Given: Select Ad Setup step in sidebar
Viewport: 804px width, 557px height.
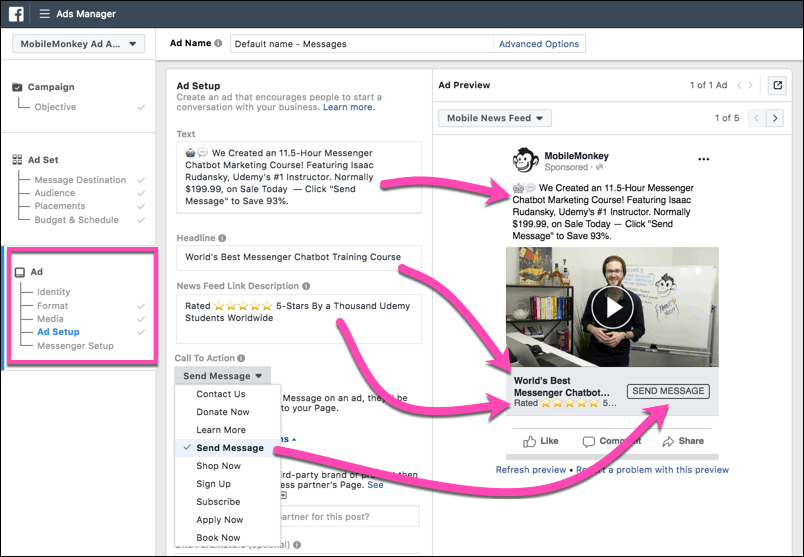Looking at the screenshot, I should pyautogui.click(x=58, y=332).
